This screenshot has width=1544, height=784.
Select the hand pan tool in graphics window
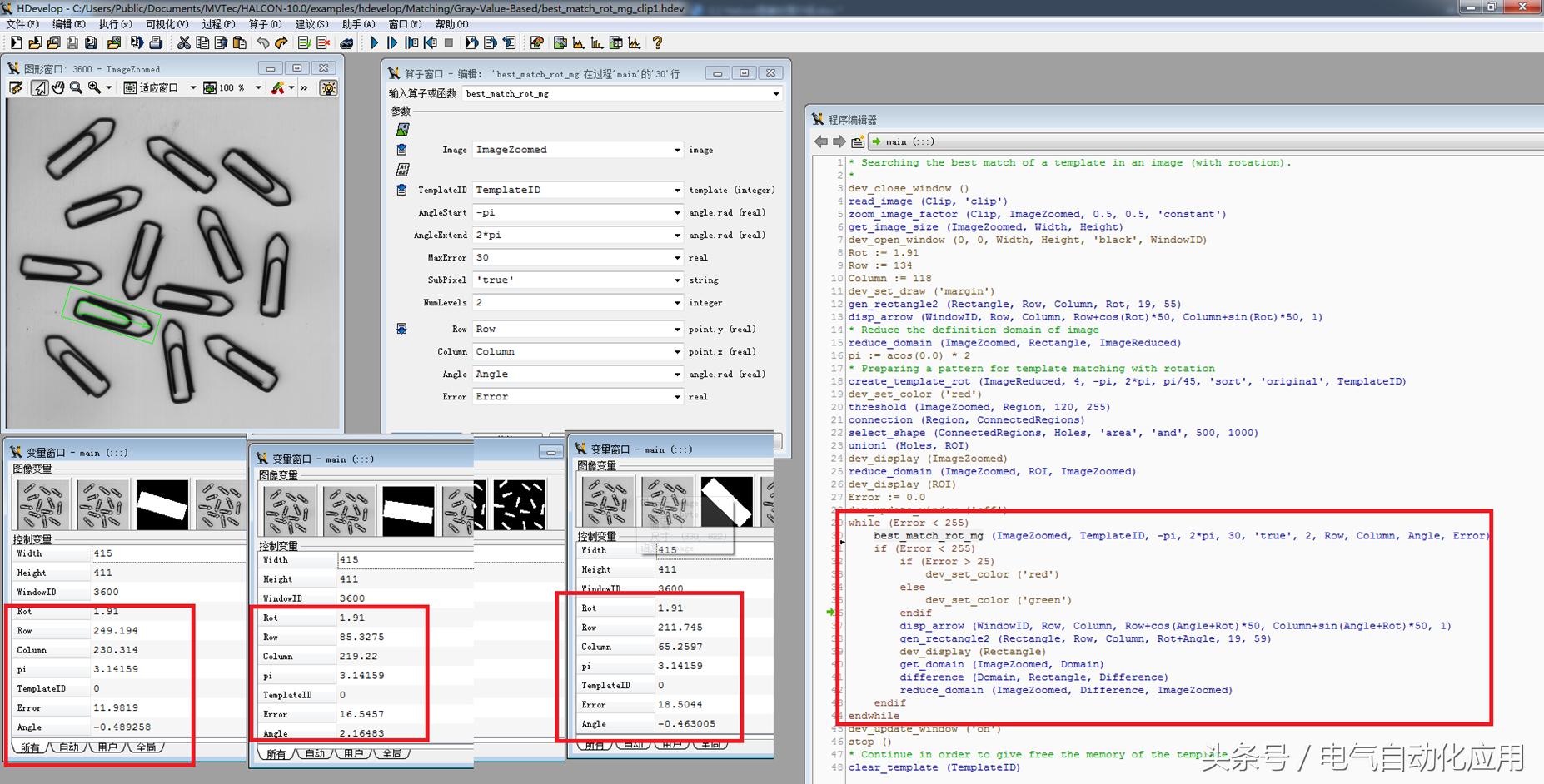pyautogui.click(x=57, y=87)
